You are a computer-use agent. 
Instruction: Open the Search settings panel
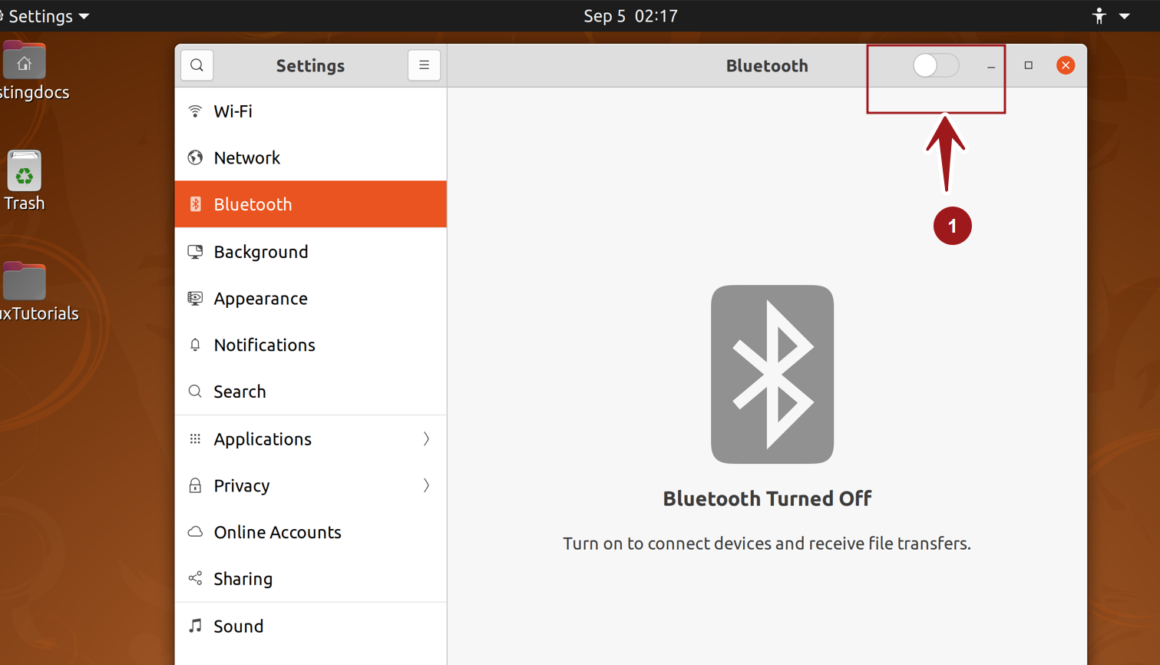(240, 392)
